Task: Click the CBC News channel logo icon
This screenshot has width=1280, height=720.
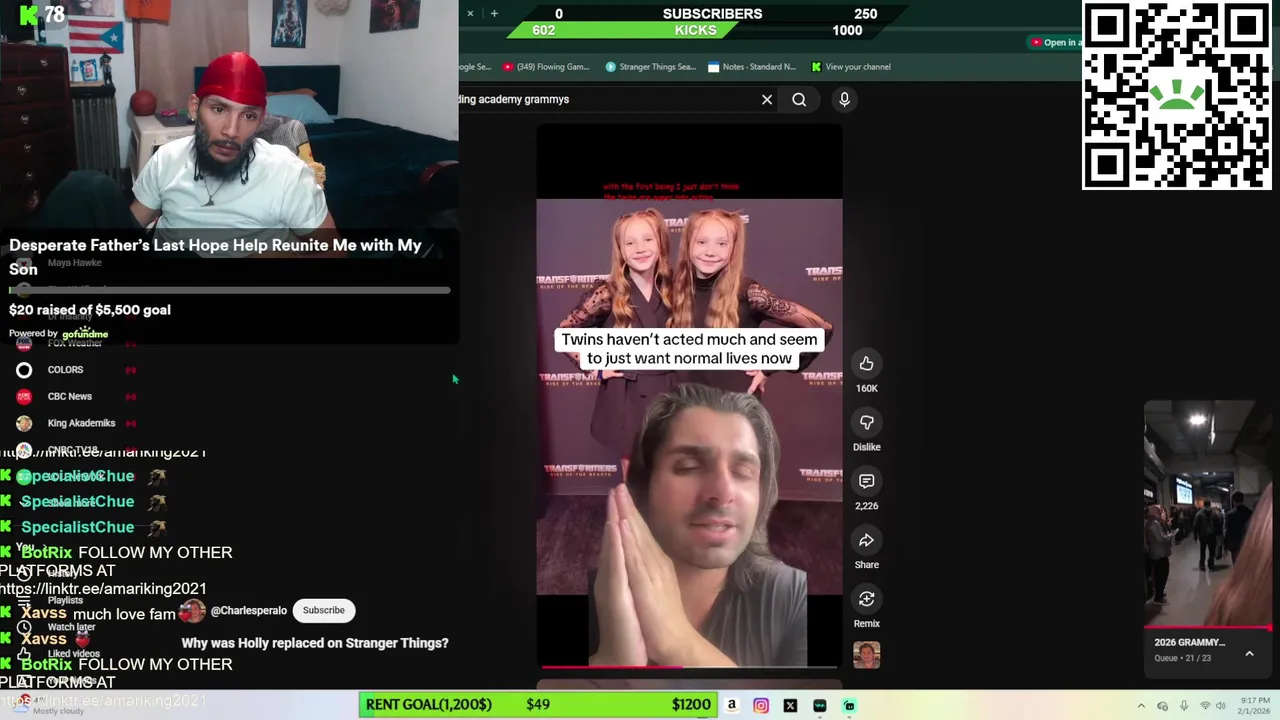Action: click(x=24, y=397)
